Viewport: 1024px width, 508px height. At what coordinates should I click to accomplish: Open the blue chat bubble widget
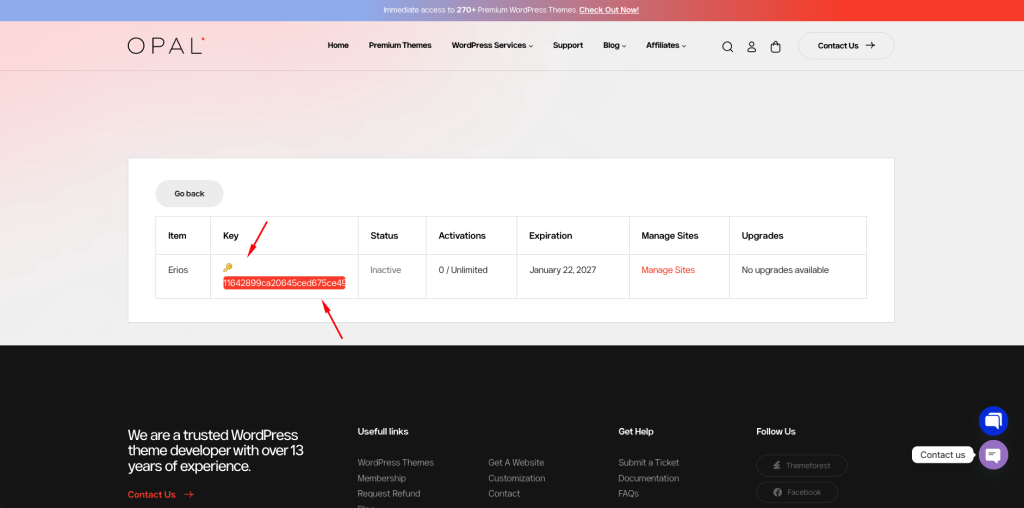(x=993, y=421)
